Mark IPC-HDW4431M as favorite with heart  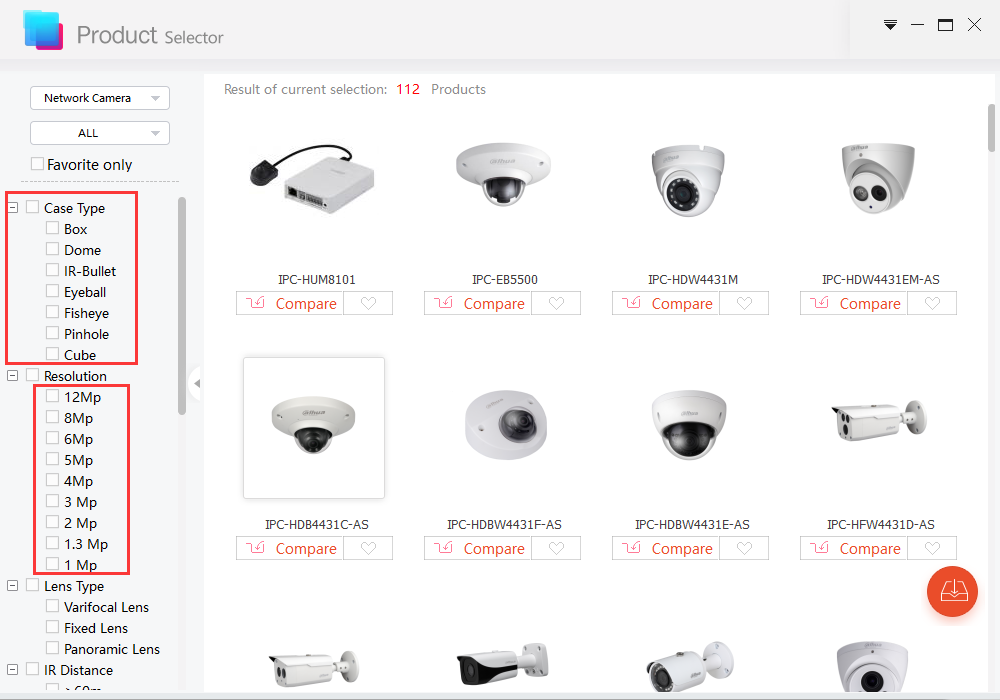(744, 303)
